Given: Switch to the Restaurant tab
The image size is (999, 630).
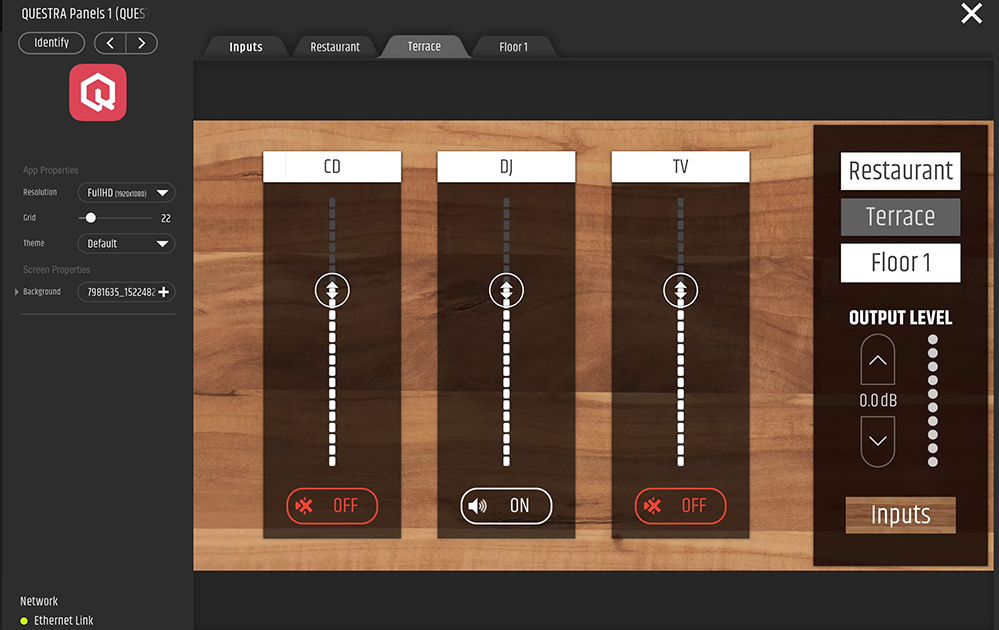Looking at the screenshot, I should click(334, 47).
